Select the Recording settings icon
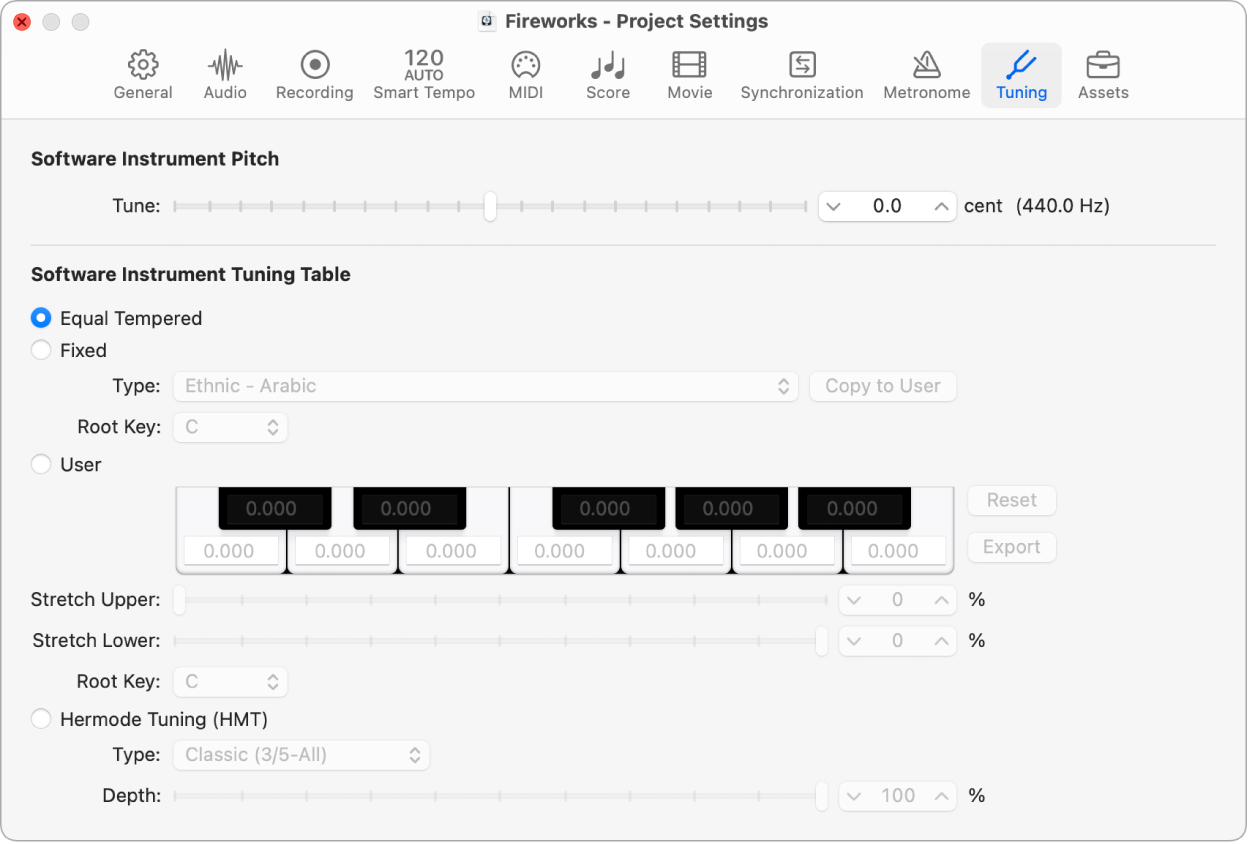This screenshot has height=844, width=1248. click(x=314, y=75)
